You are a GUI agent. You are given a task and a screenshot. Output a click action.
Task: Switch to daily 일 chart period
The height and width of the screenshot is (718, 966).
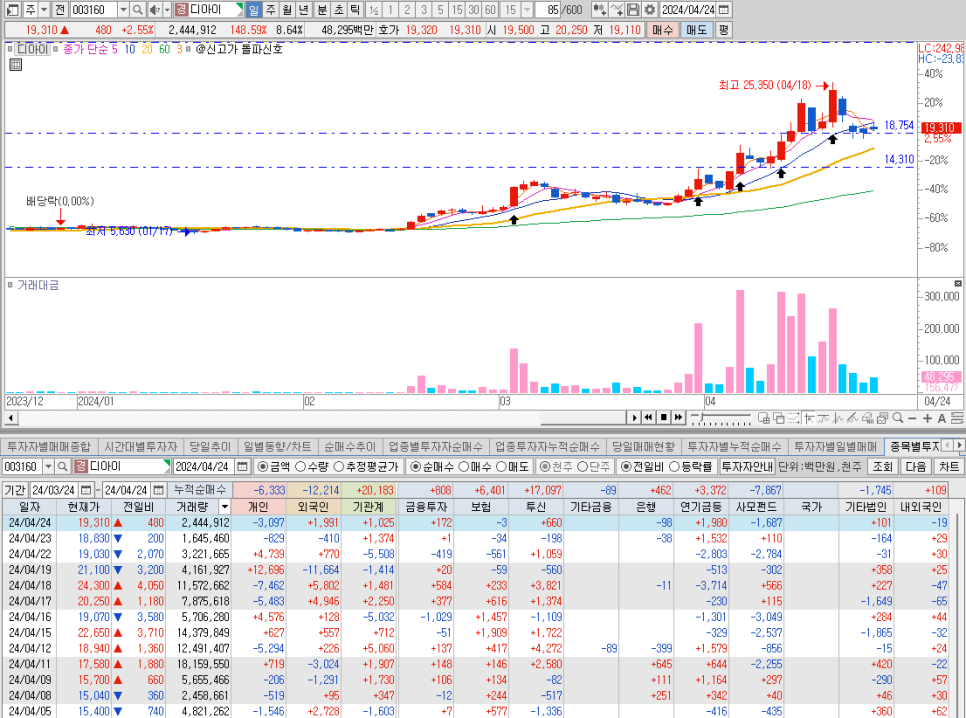tap(253, 10)
